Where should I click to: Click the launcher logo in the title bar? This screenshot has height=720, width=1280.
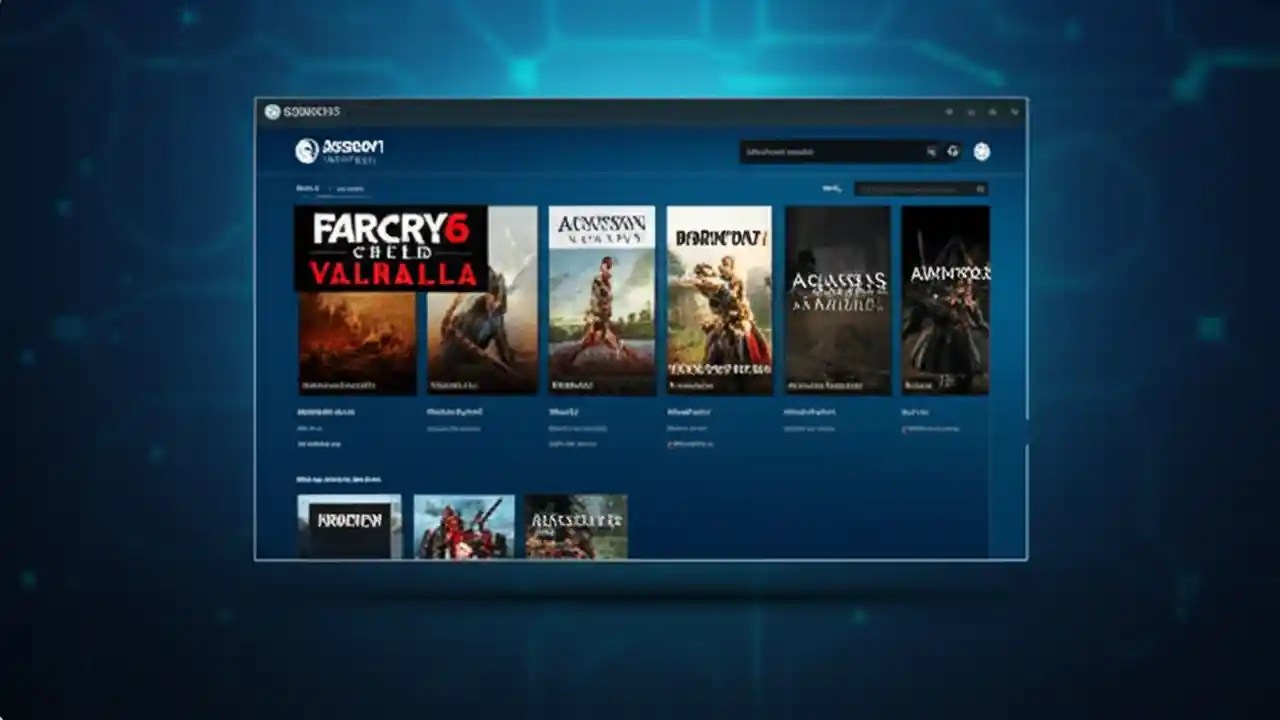[x=272, y=112]
